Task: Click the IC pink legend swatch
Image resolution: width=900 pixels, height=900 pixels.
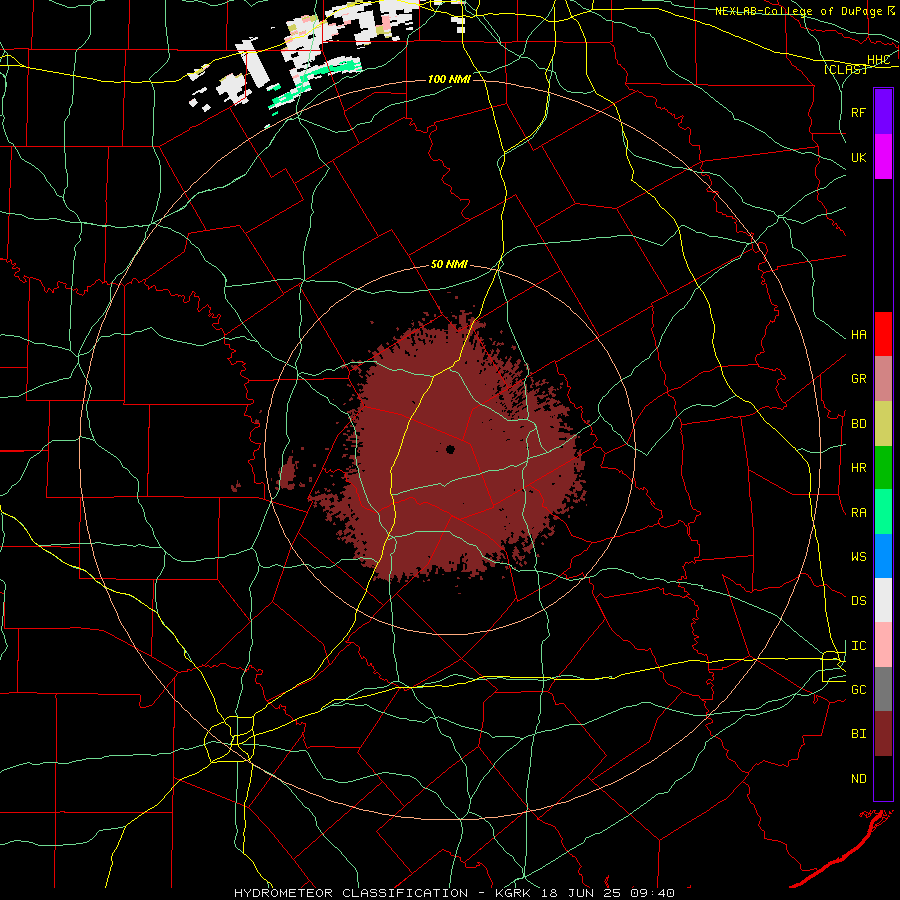Action: click(883, 645)
